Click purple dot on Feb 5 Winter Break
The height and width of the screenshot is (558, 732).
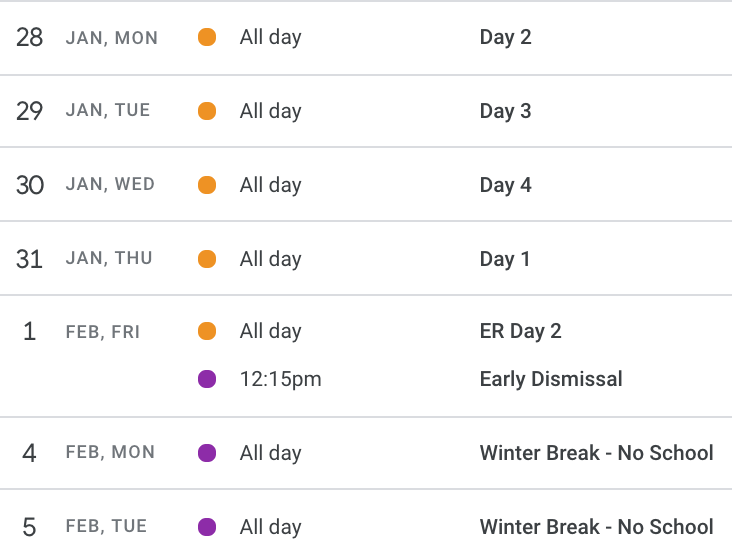coord(207,527)
